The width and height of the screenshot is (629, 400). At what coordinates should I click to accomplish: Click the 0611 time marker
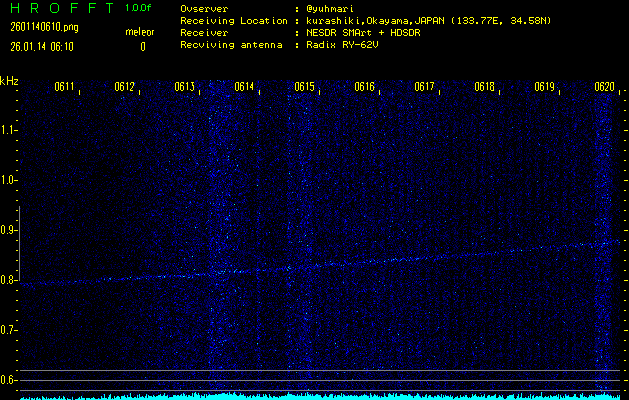[x=64, y=87]
